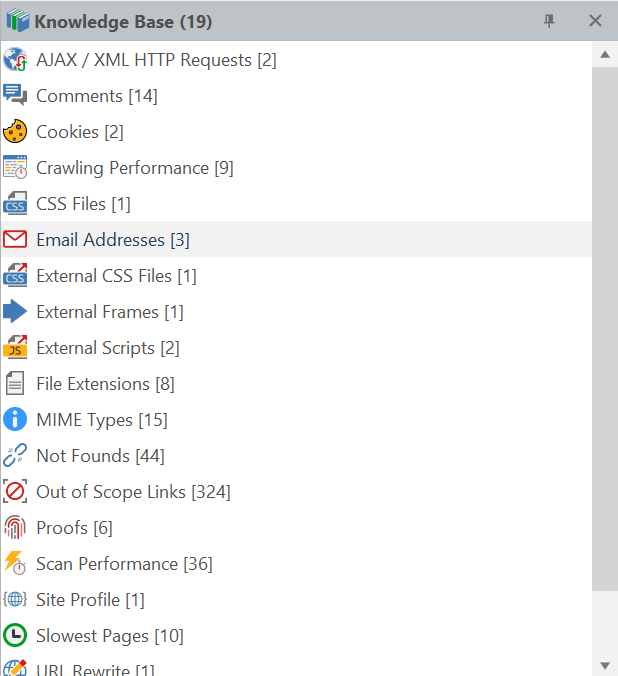Click the Proofs fingerprint icon
The height and width of the screenshot is (676, 618).
(x=15, y=528)
